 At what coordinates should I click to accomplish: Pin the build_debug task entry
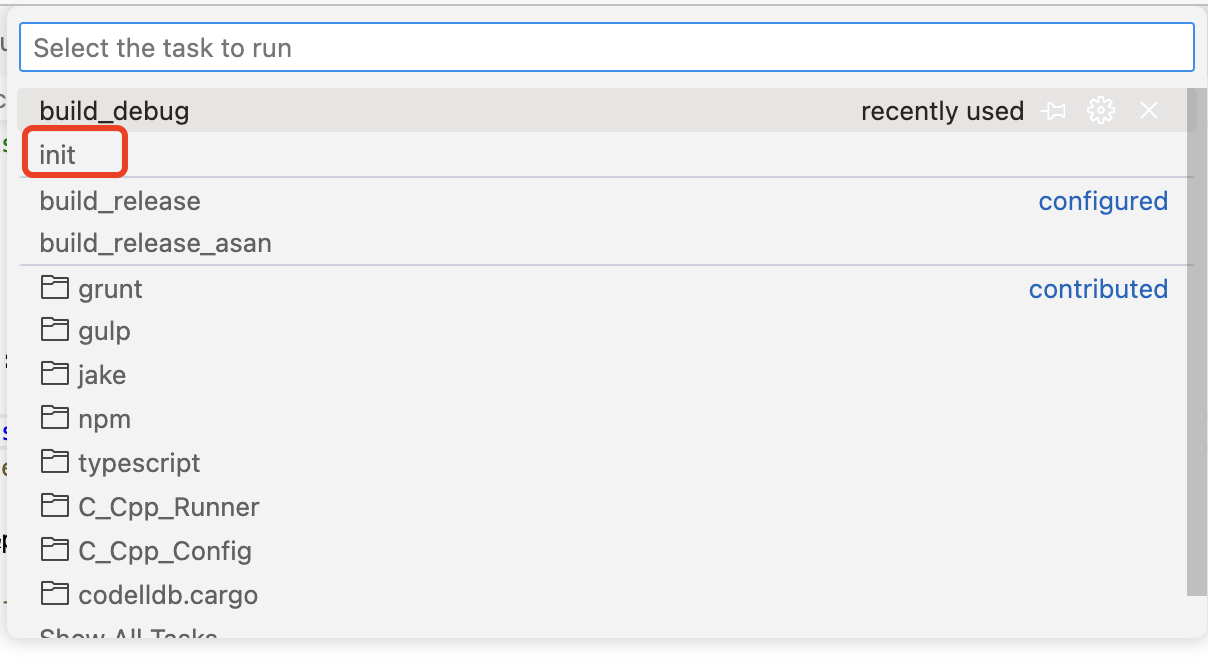click(1053, 111)
